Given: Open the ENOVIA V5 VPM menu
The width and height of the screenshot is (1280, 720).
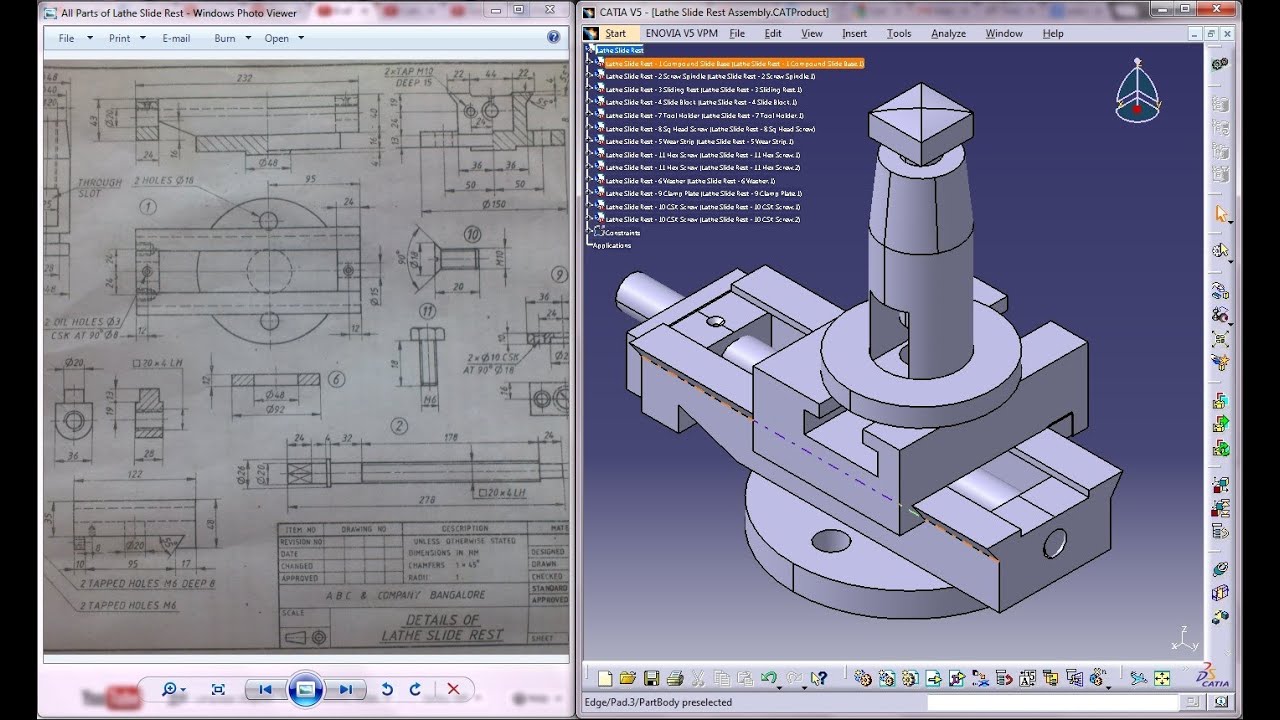Looking at the screenshot, I should pyautogui.click(x=681, y=33).
